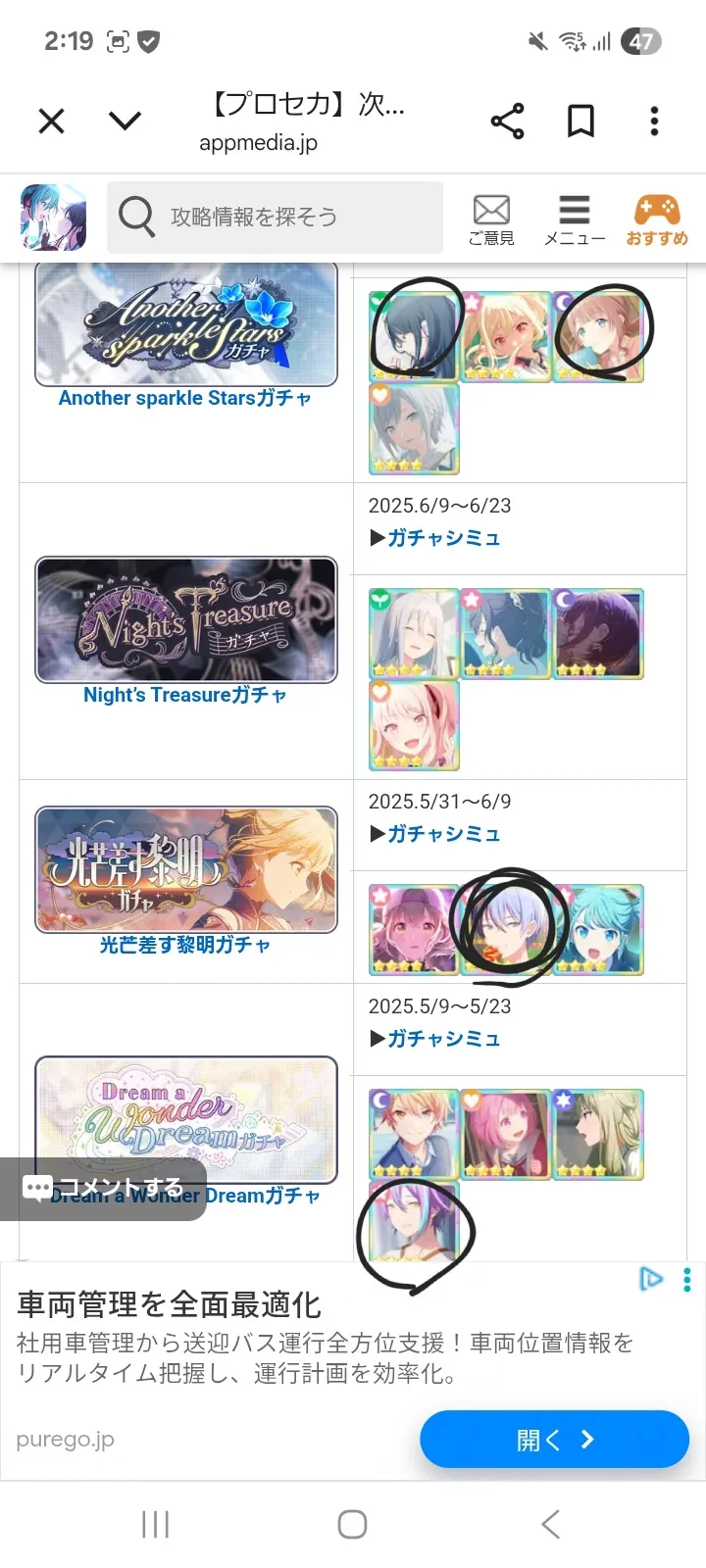
Task: Open the メニュー hamburger menu
Action: coord(575,220)
